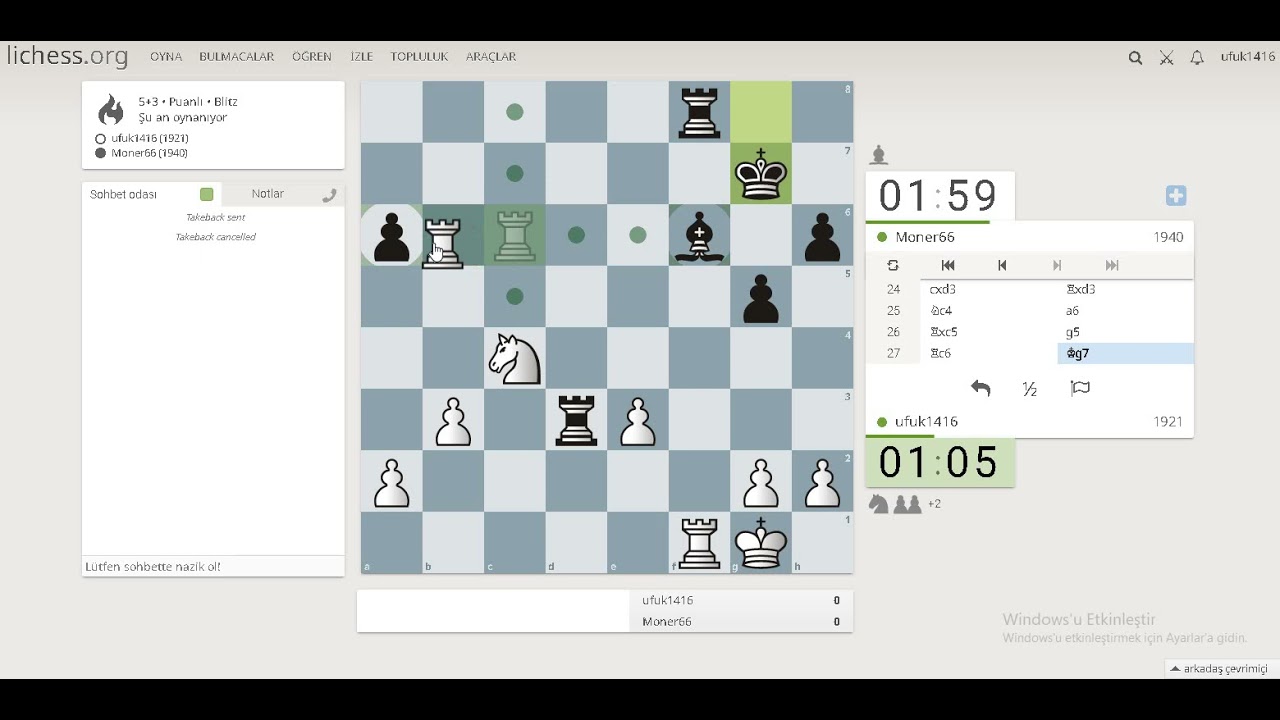The image size is (1280, 720).
Task: Open the OYNA menu
Action: pos(166,57)
